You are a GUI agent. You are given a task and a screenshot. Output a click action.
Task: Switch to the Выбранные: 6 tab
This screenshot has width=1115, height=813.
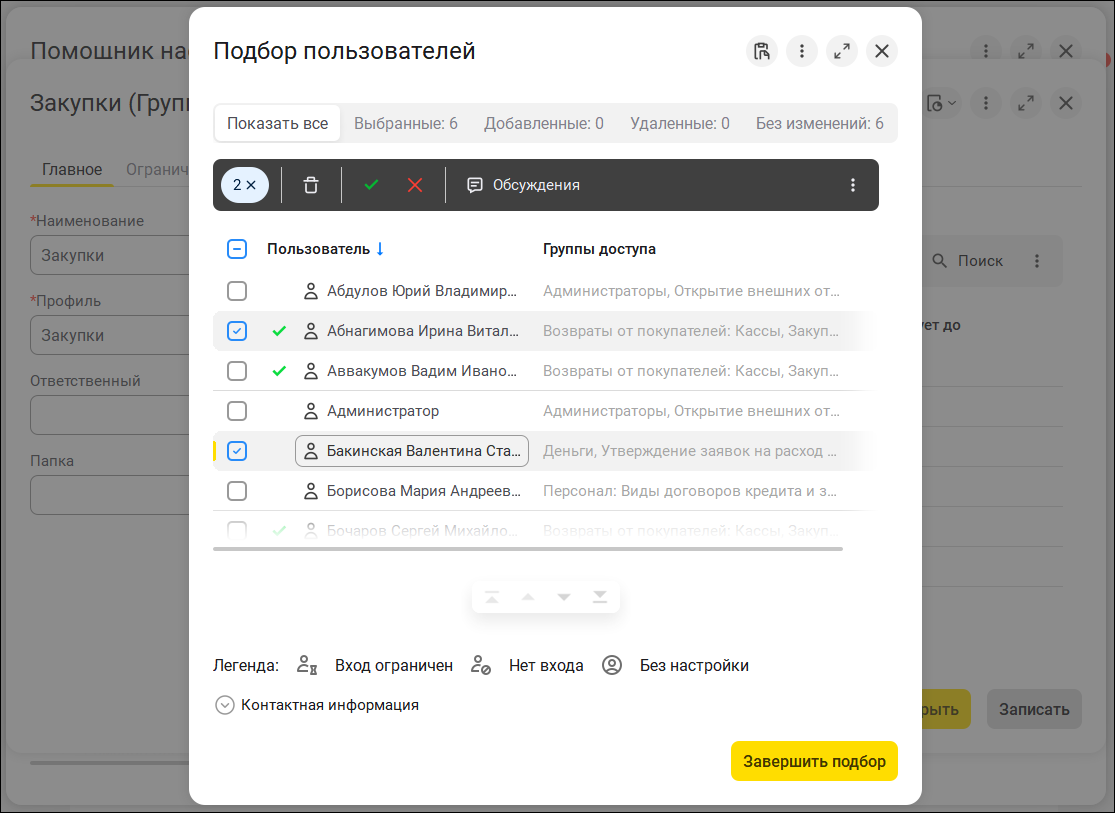406,123
